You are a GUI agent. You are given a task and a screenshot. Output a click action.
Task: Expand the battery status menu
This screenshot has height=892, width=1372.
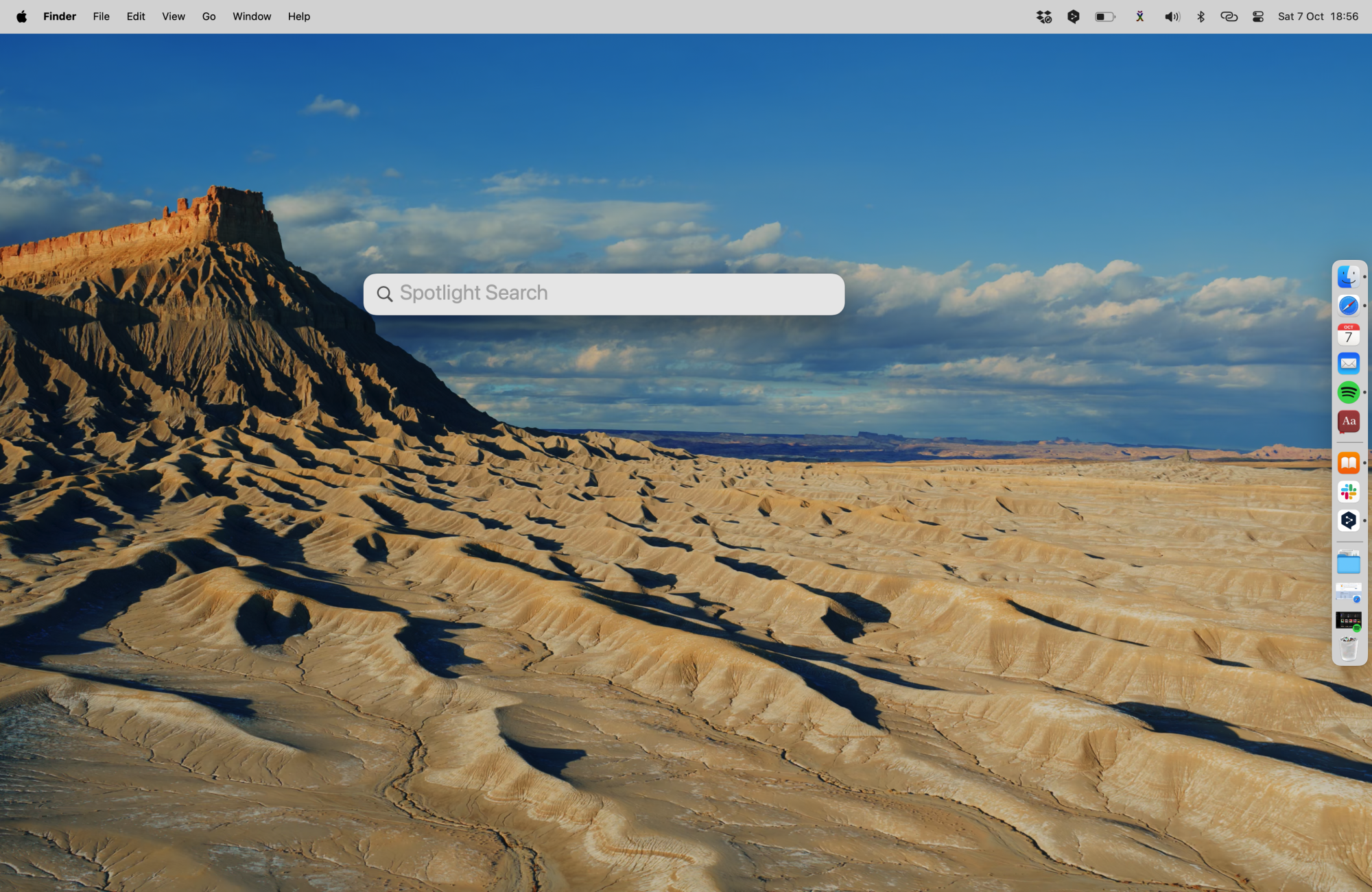1104,16
